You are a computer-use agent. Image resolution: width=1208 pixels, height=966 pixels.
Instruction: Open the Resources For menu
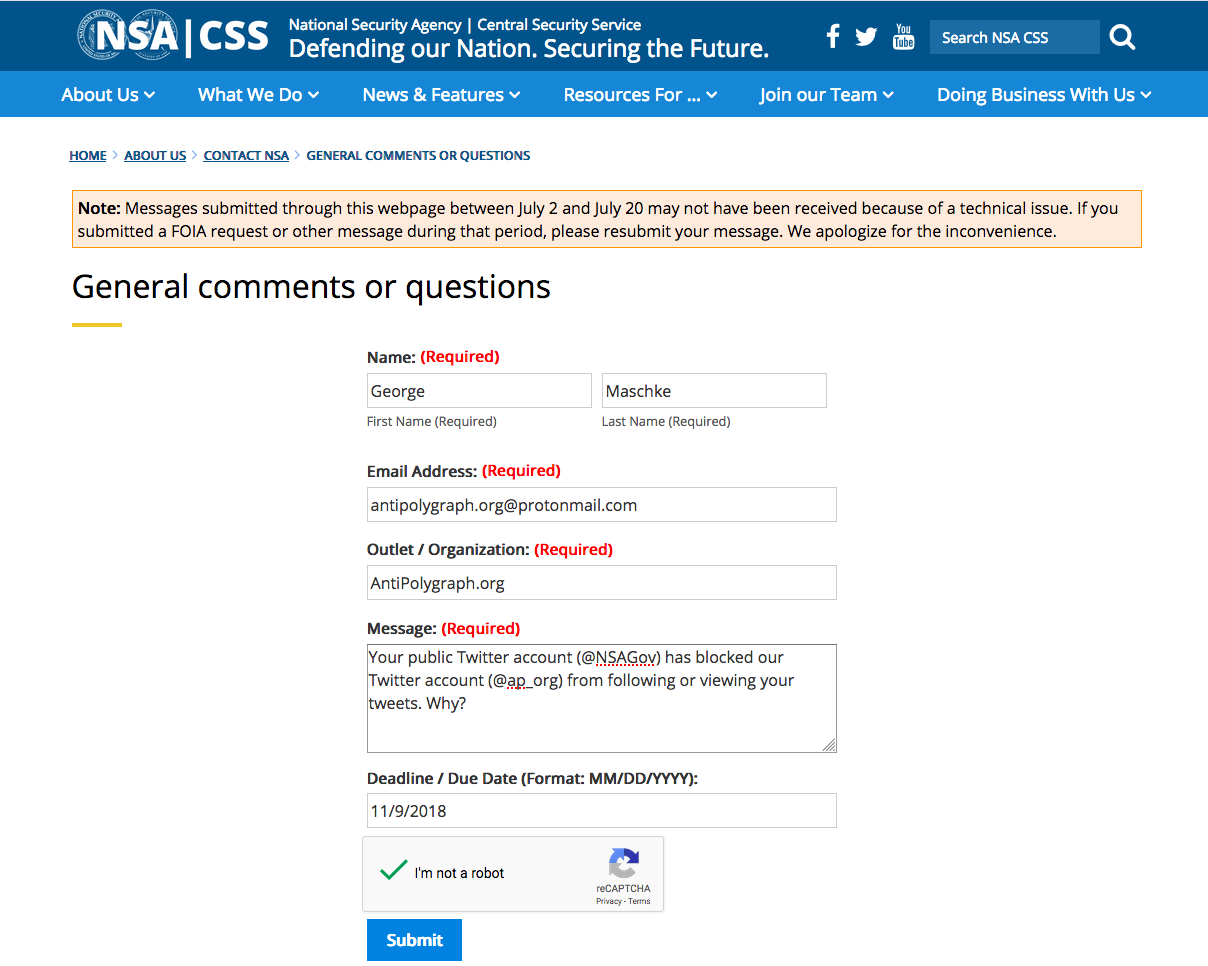(x=640, y=95)
